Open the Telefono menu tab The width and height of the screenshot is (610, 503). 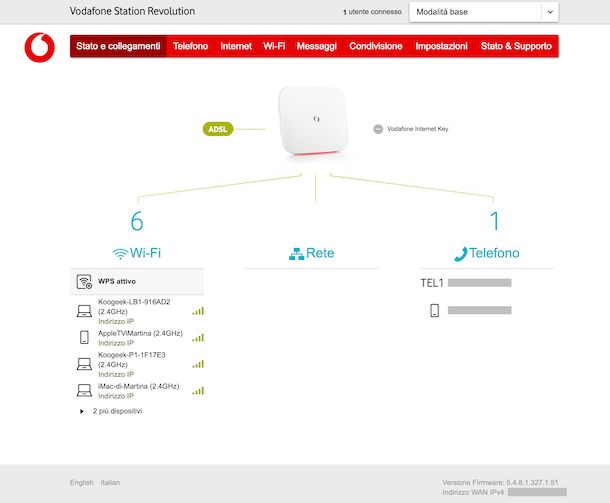point(190,46)
